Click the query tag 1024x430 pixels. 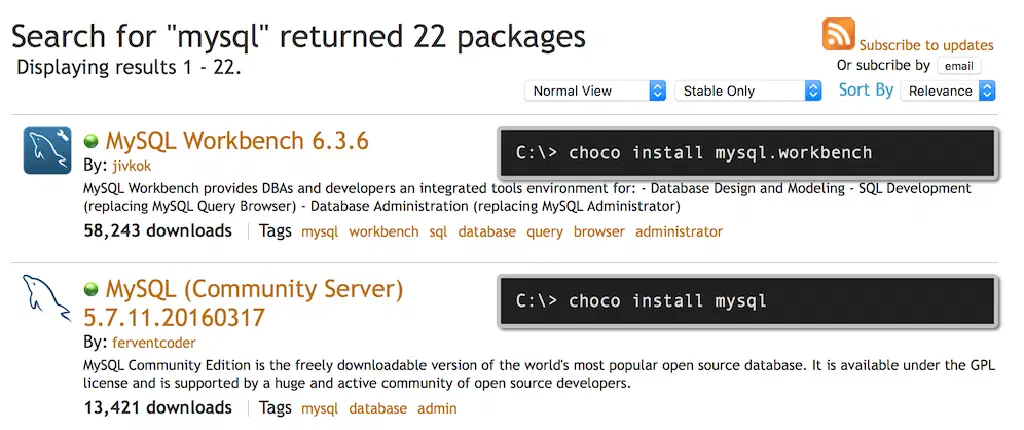point(545,232)
